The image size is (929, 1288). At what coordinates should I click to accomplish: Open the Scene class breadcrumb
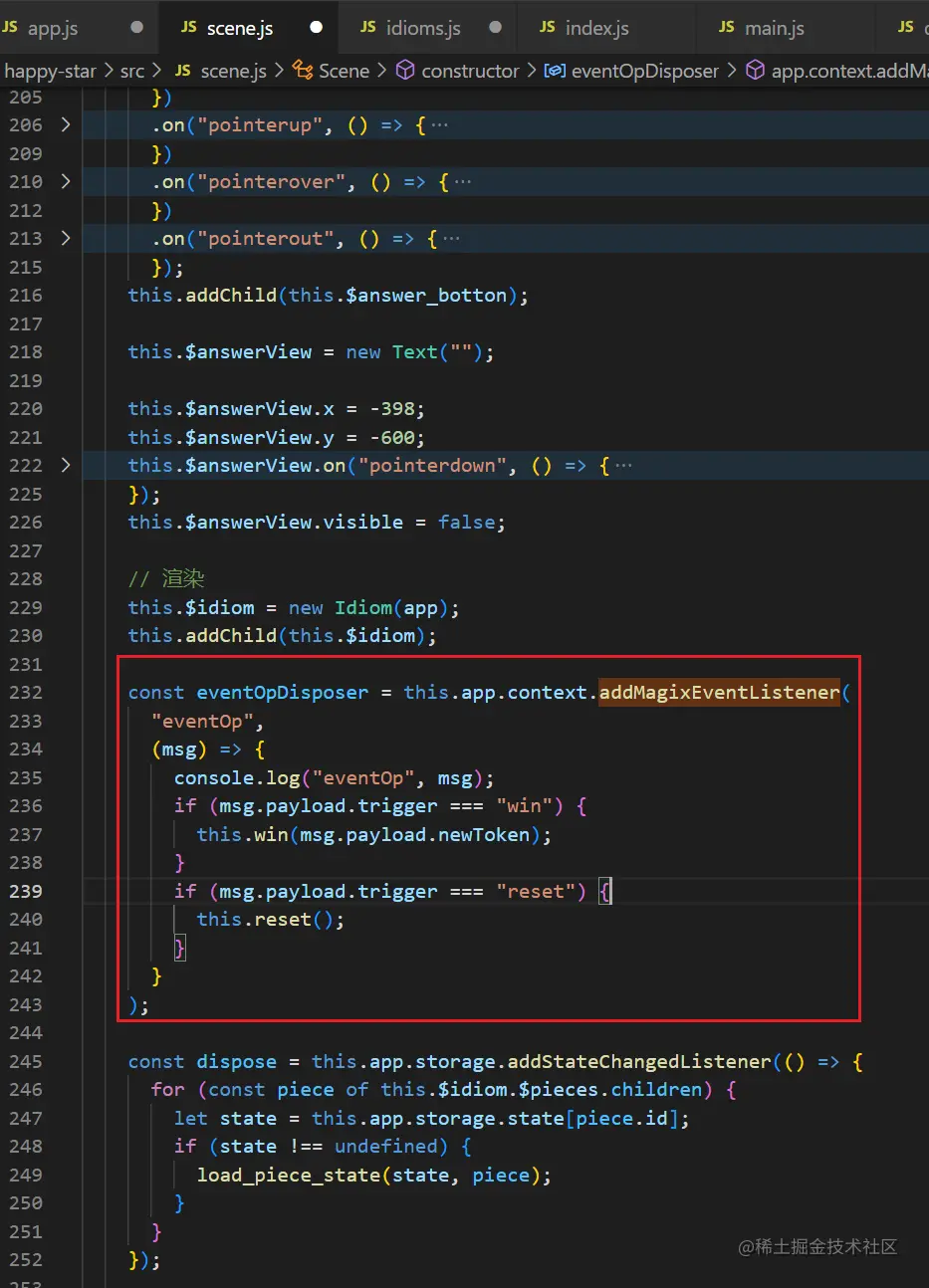click(x=344, y=71)
